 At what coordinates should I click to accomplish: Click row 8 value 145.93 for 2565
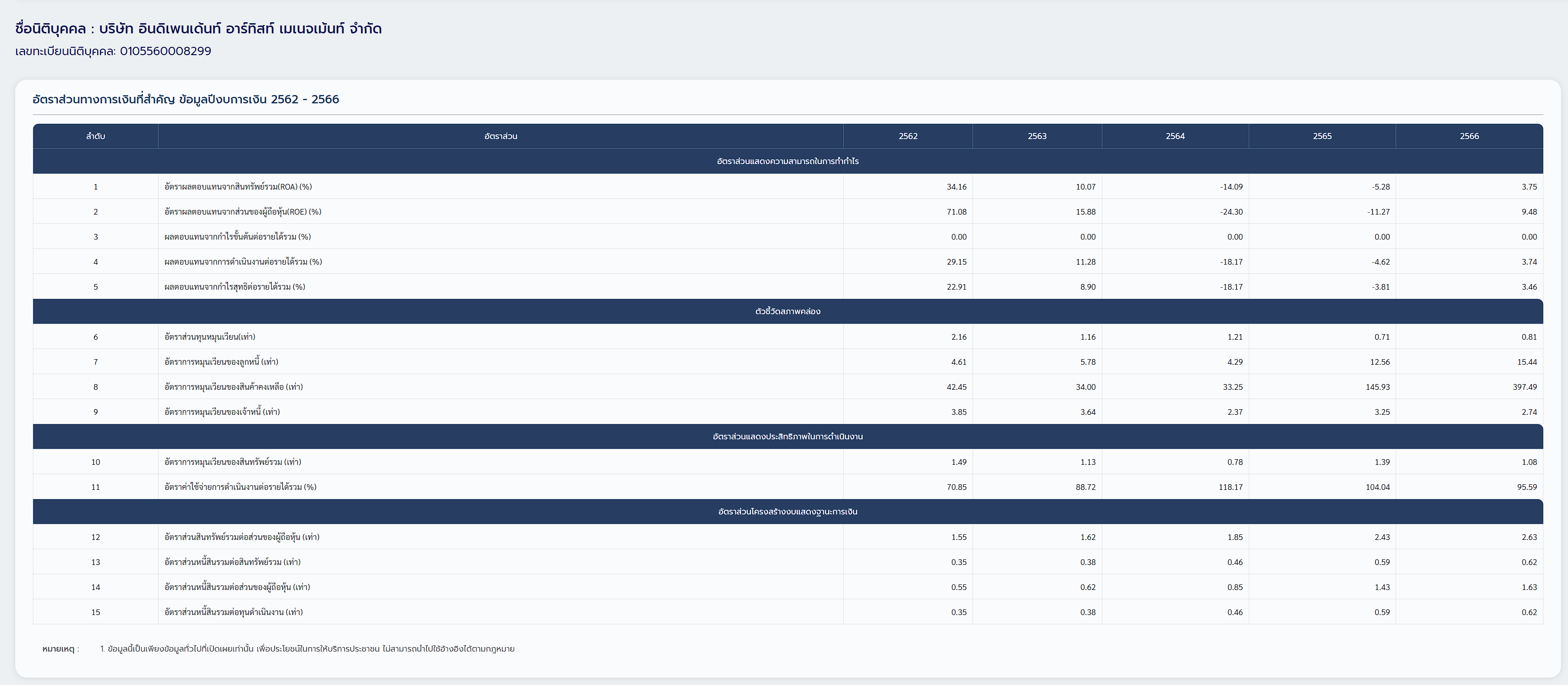coord(1378,387)
